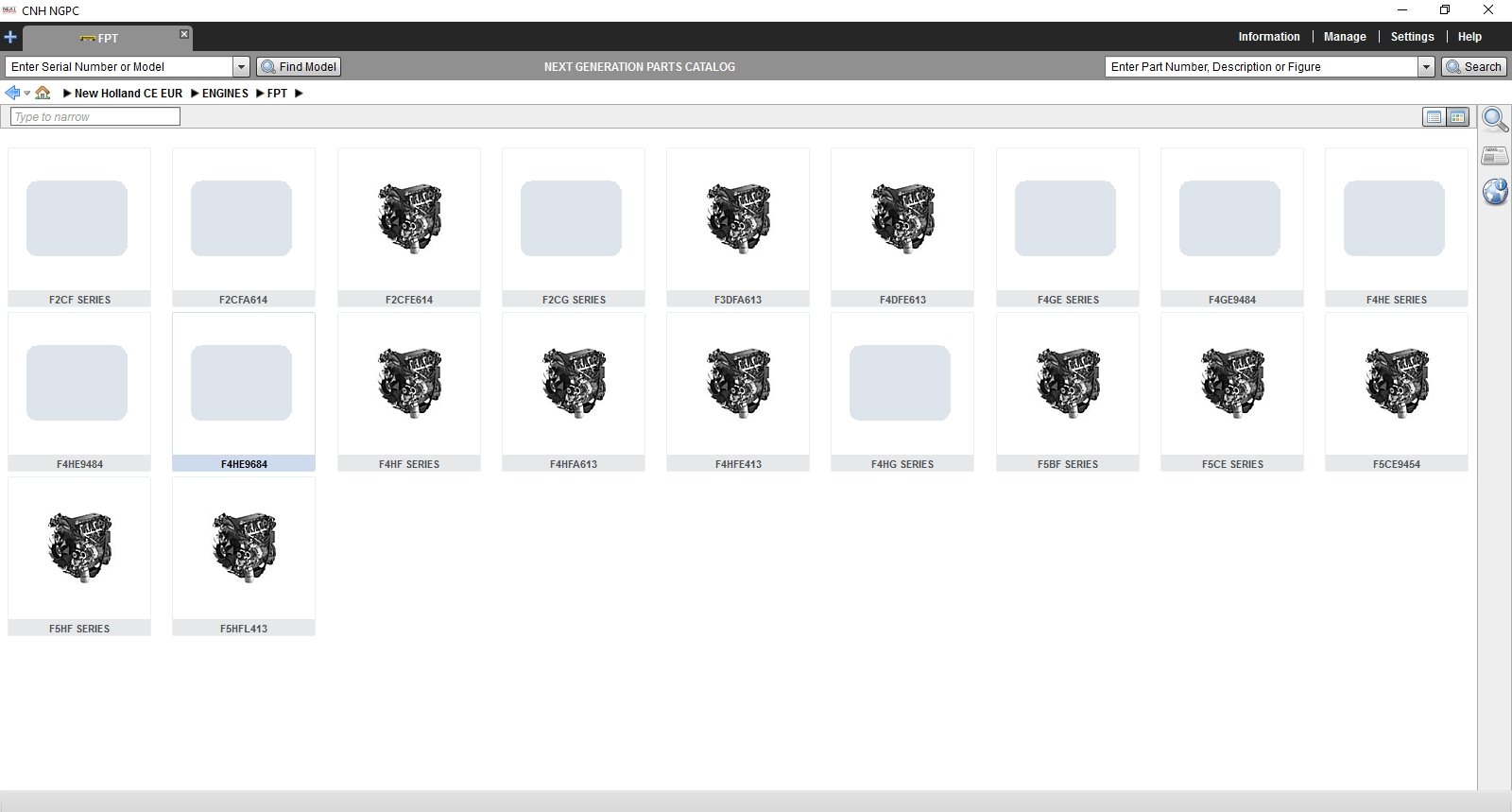The height and width of the screenshot is (812, 1512).
Task: Open the F2CFE614 engine tile
Action: tap(409, 227)
